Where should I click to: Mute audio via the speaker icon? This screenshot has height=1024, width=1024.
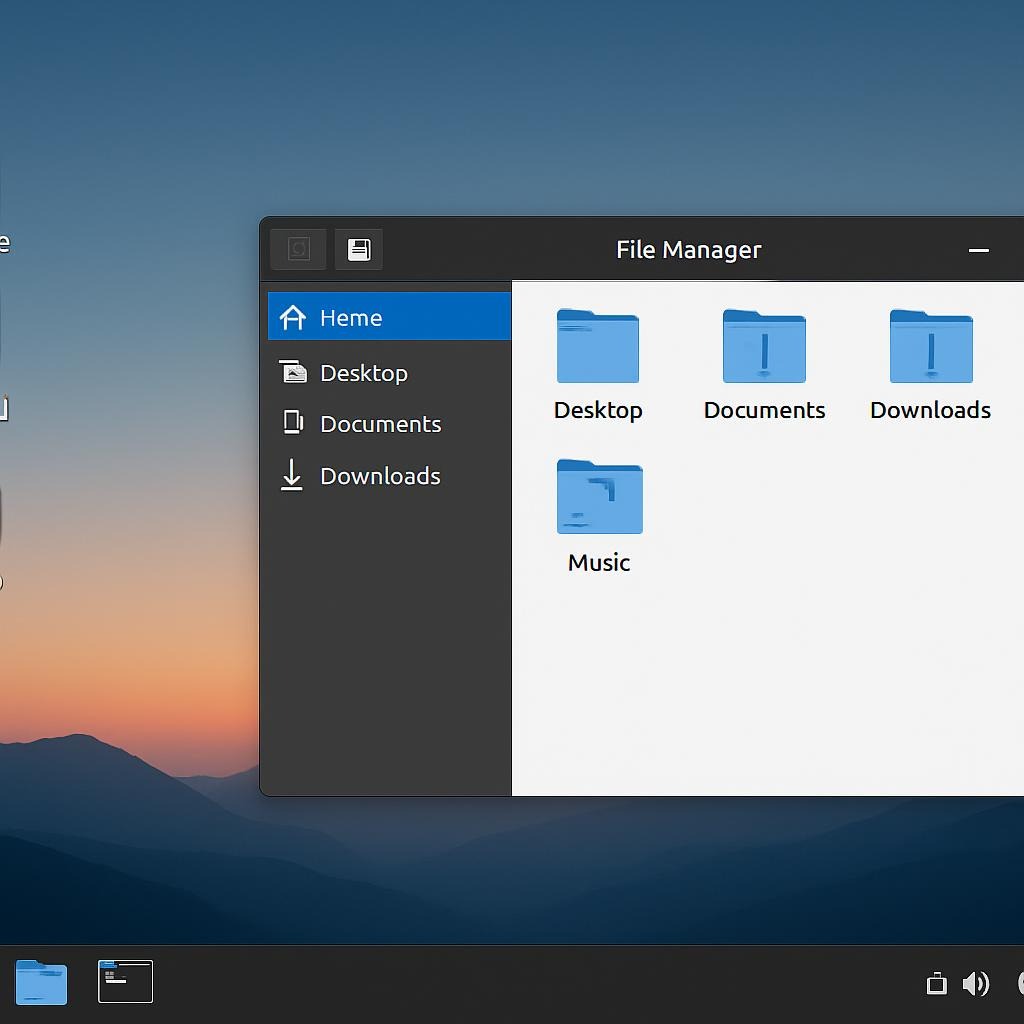[977, 983]
